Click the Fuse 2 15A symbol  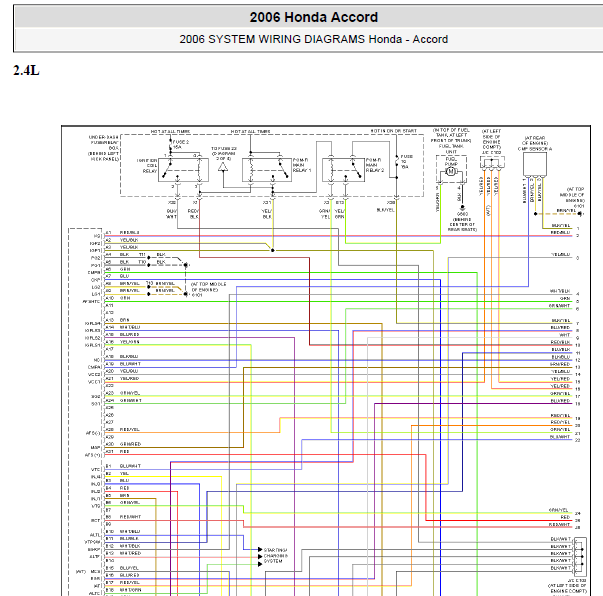(x=170, y=145)
